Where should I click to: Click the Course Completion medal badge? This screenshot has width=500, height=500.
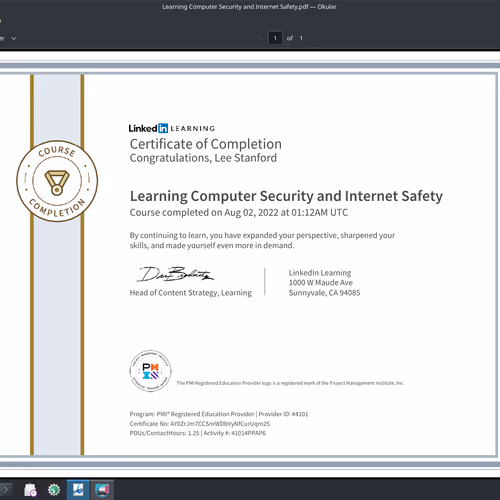coord(57,181)
